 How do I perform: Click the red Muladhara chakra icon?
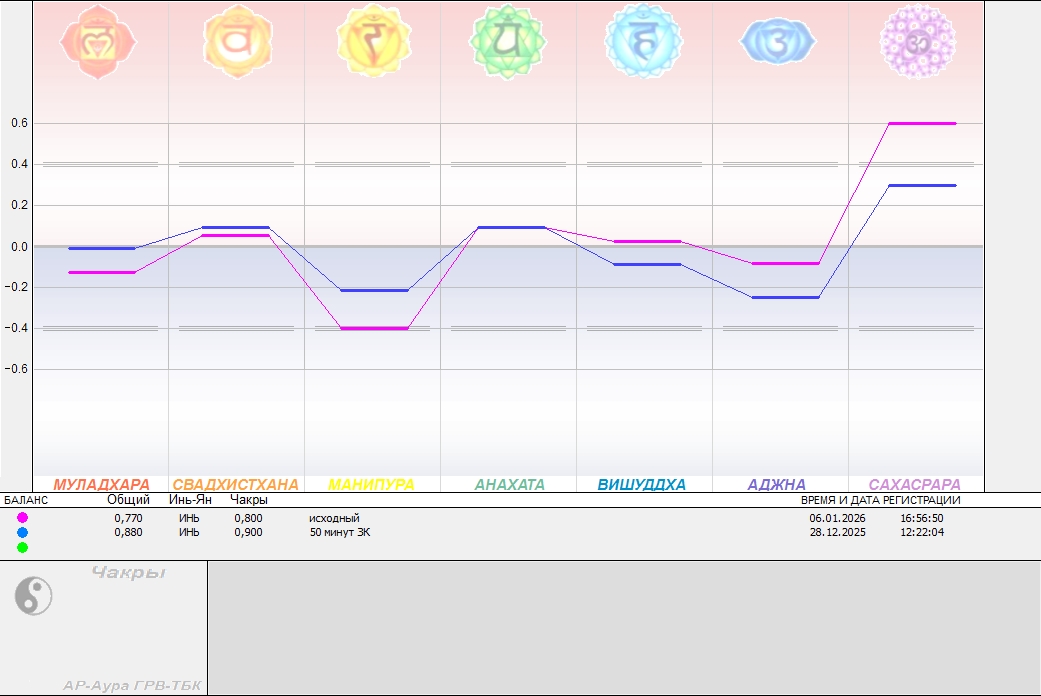pos(98,42)
